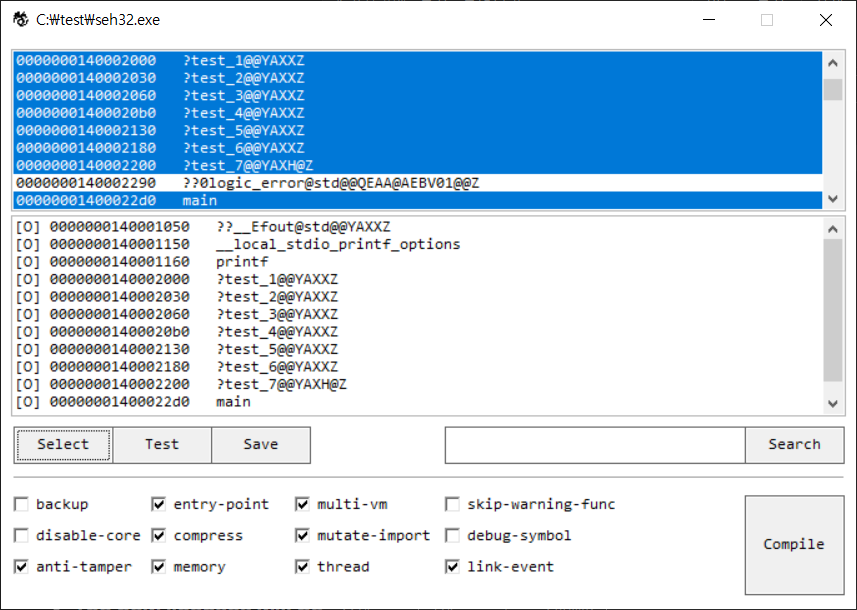Image resolution: width=857 pixels, height=610 pixels.
Task: Toggle the backup checkbox
Action: coord(21,504)
